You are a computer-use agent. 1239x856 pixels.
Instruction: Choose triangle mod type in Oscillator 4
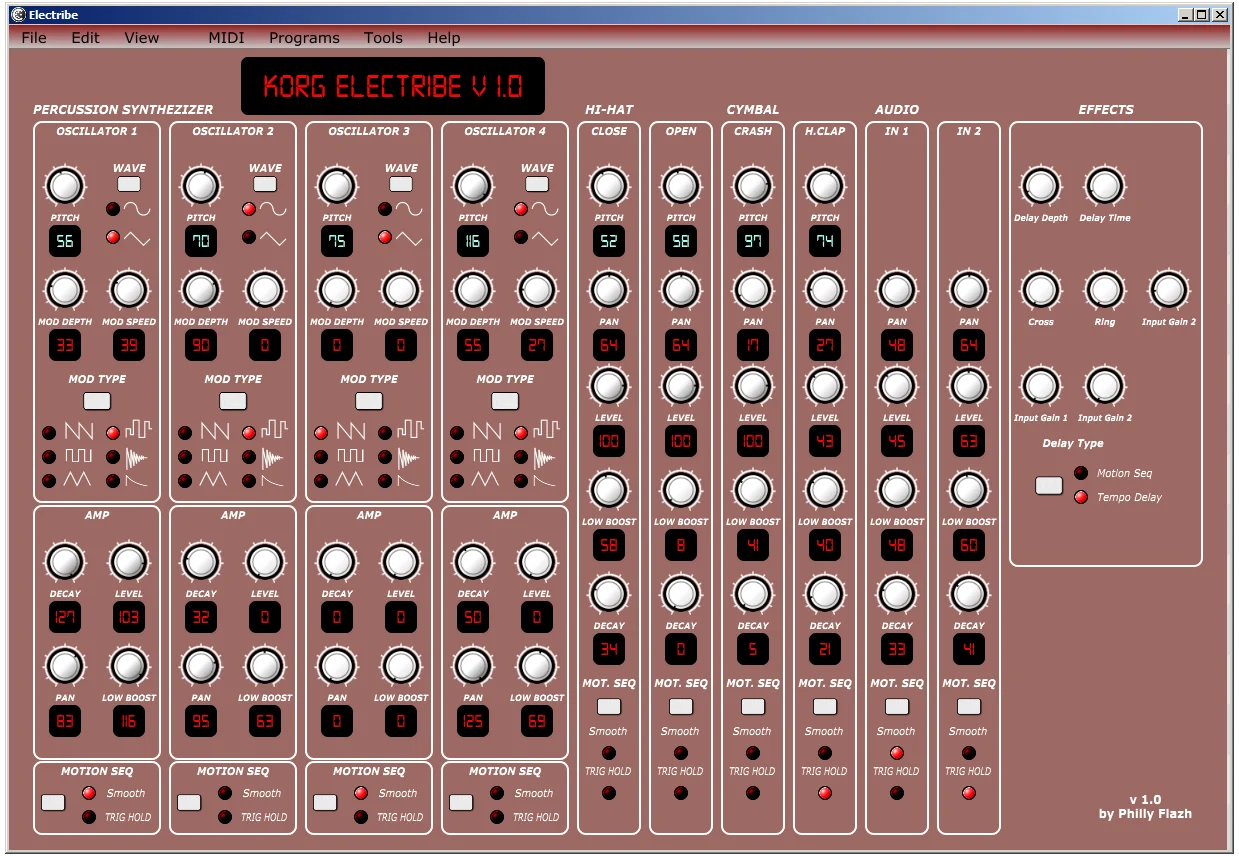click(487, 480)
